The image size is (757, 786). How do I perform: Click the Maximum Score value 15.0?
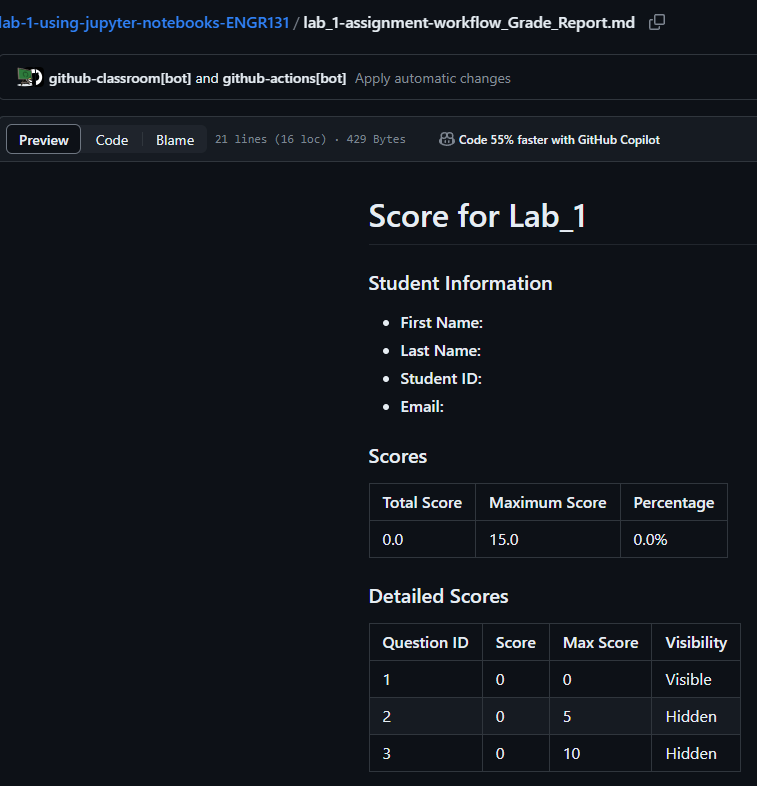pyautogui.click(x=504, y=539)
